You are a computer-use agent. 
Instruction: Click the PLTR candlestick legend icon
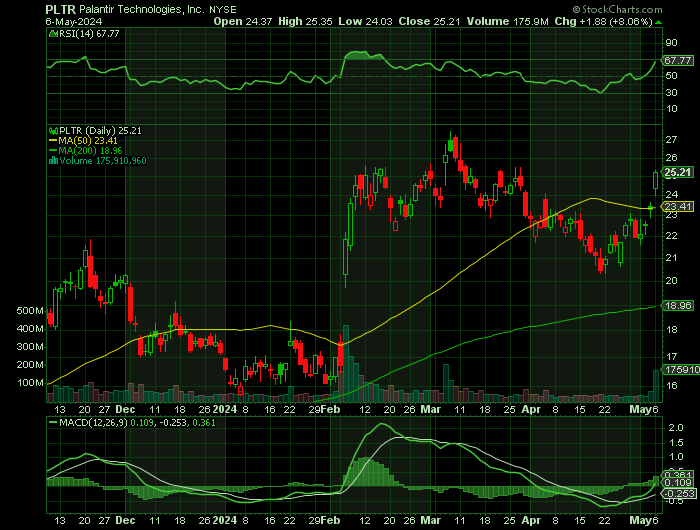click(53, 131)
